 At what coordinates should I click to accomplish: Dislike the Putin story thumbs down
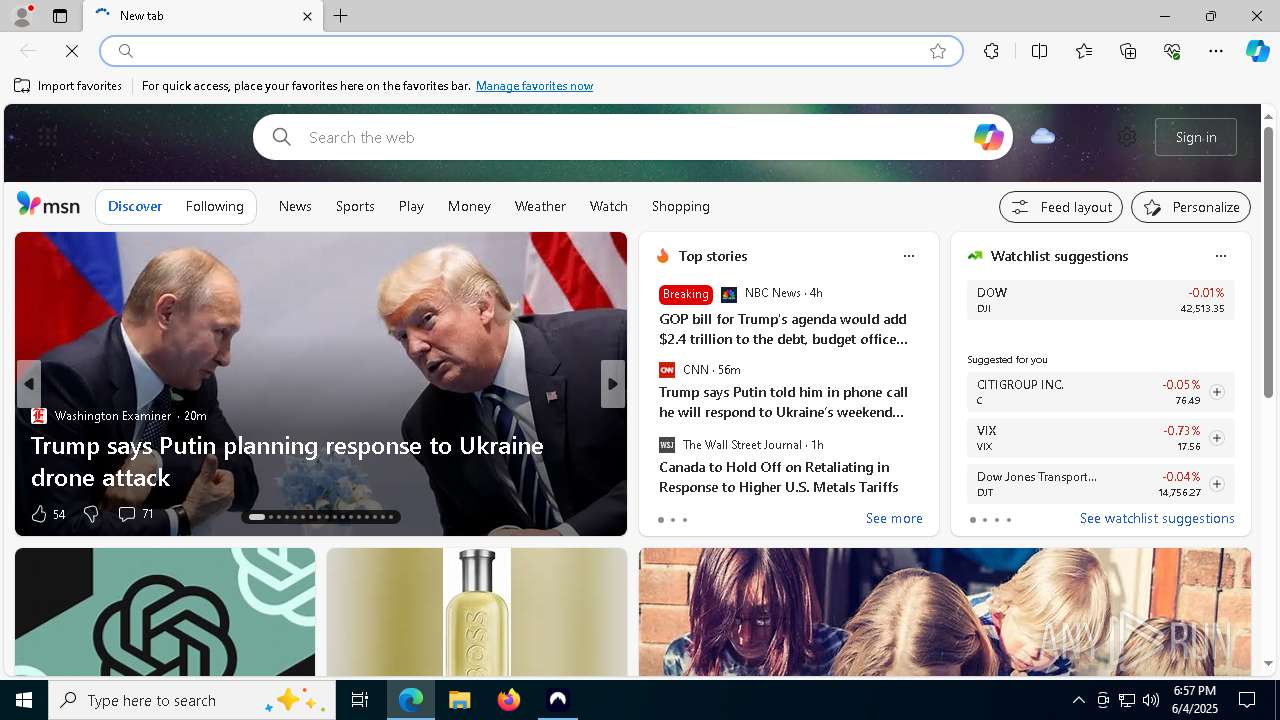[91, 514]
